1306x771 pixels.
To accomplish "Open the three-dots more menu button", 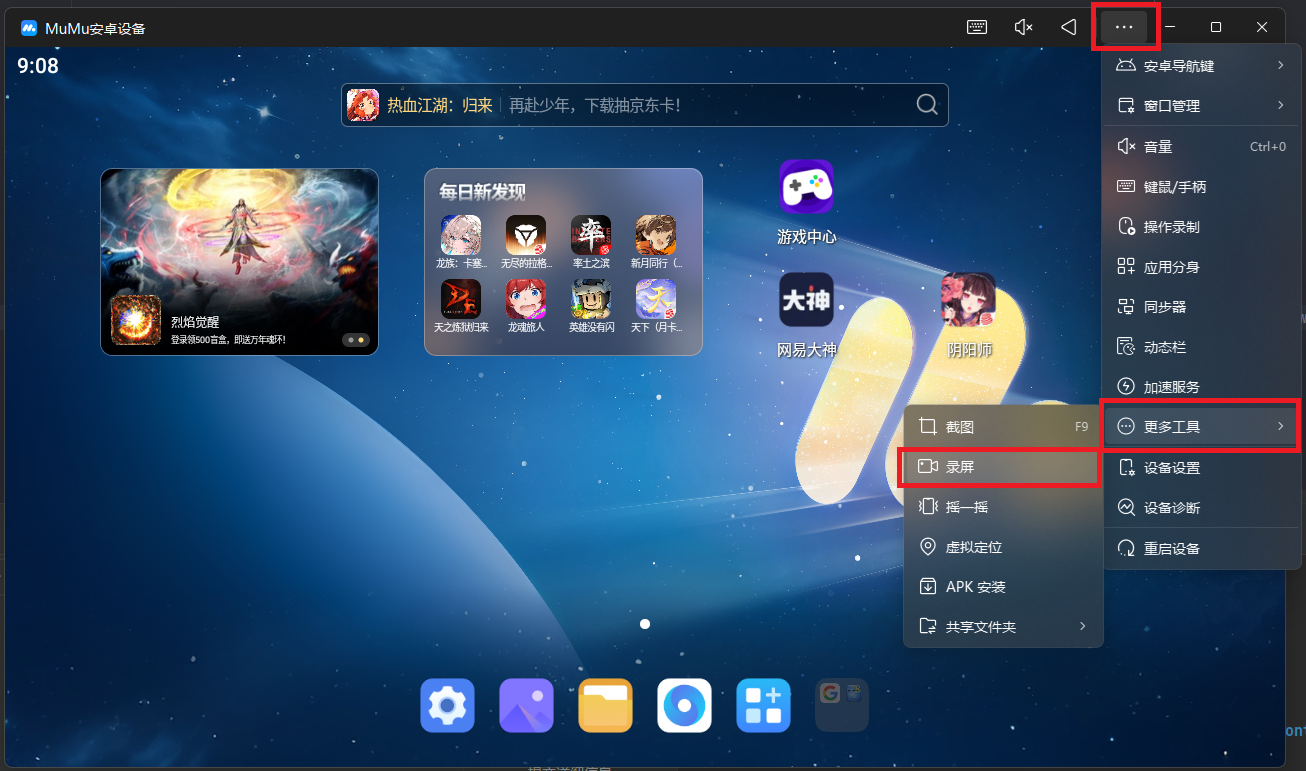I will coord(1124,27).
